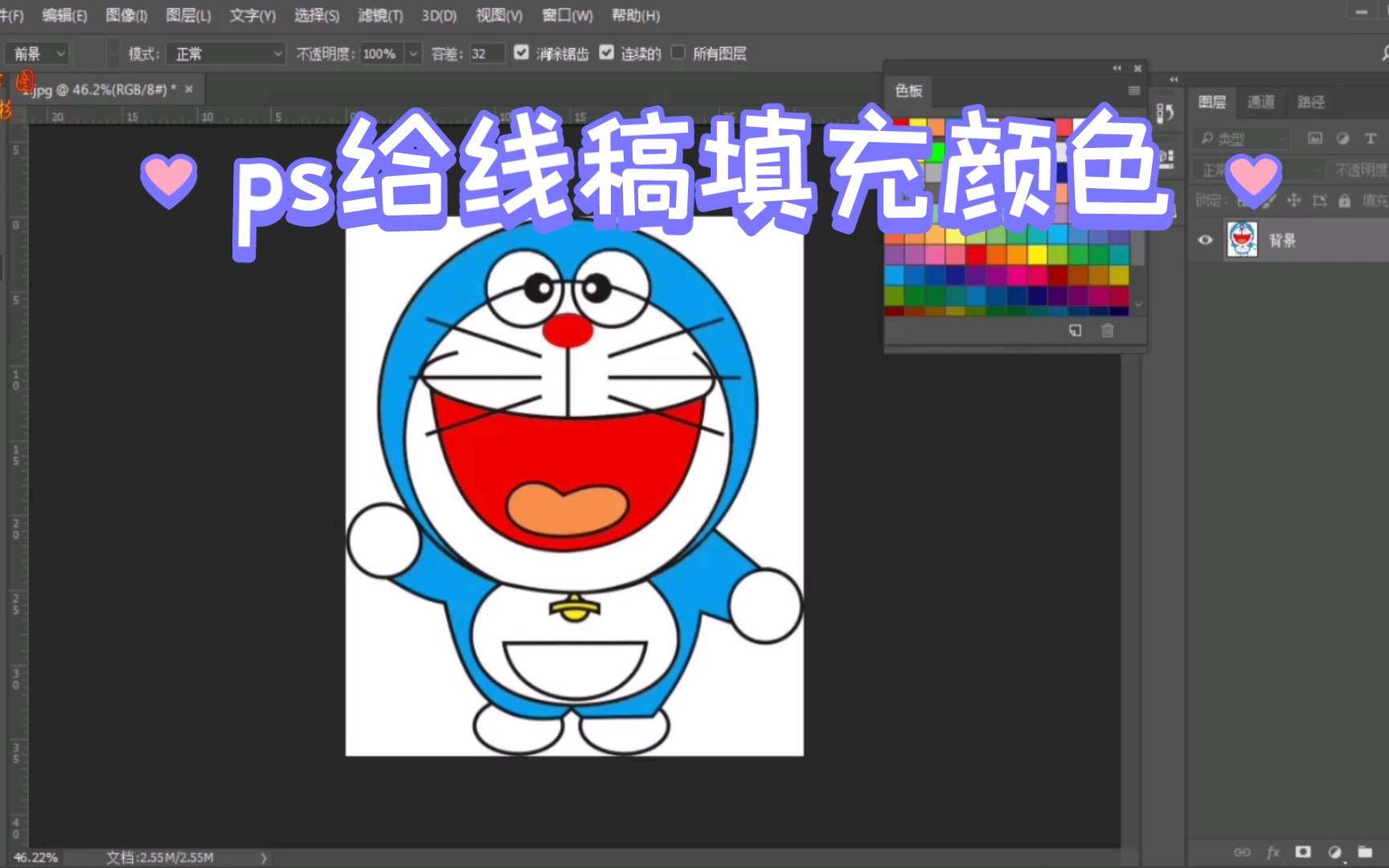This screenshot has width=1389, height=868.
Task: Open the layer filter 类型 dropdown
Action: pos(1241,138)
